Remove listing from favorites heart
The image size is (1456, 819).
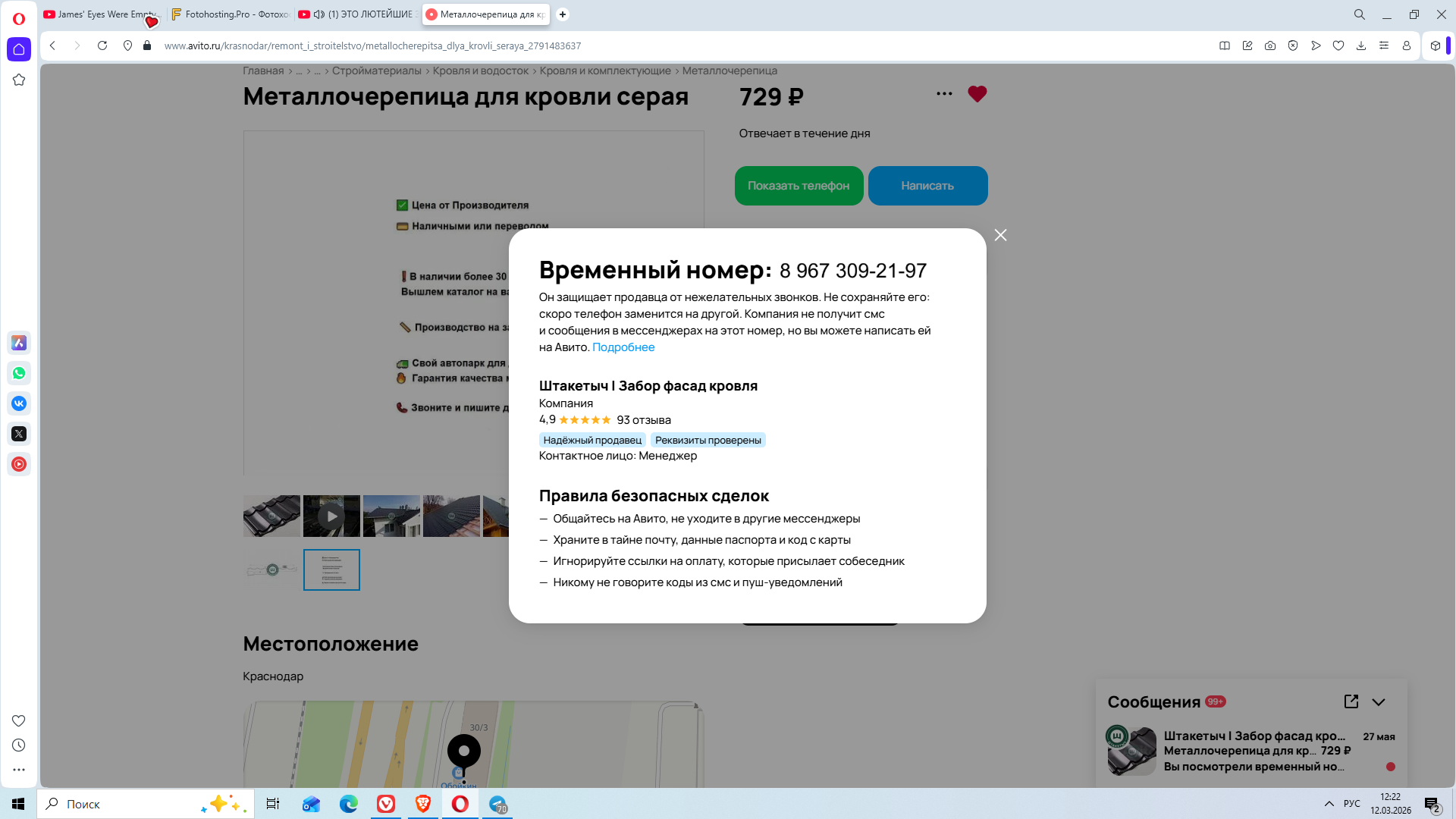click(977, 94)
